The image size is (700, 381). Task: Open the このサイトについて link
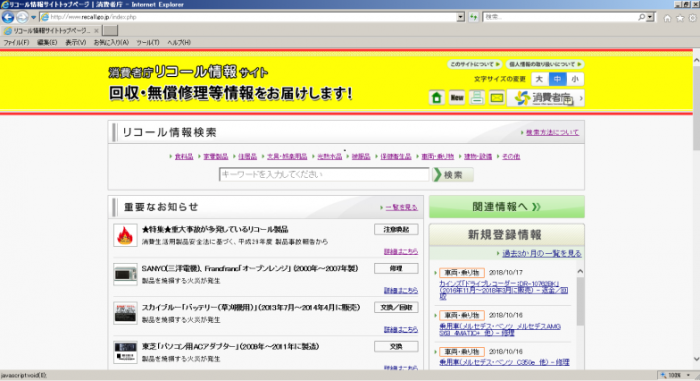tap(475, 64)
